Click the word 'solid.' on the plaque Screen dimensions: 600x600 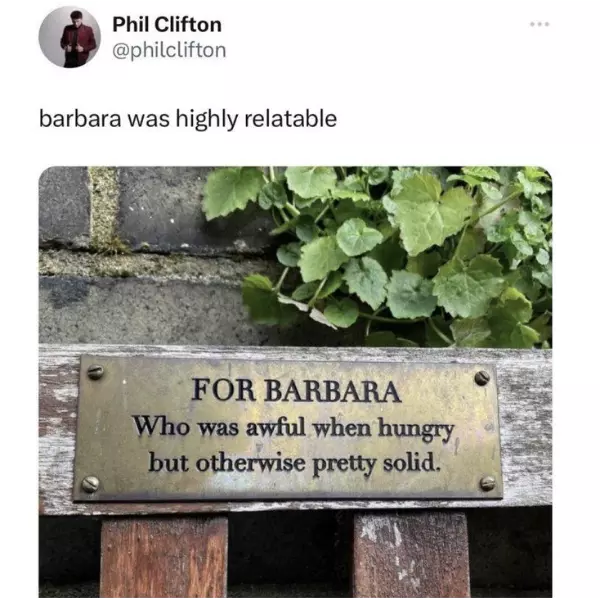click(x=412, y=462)
